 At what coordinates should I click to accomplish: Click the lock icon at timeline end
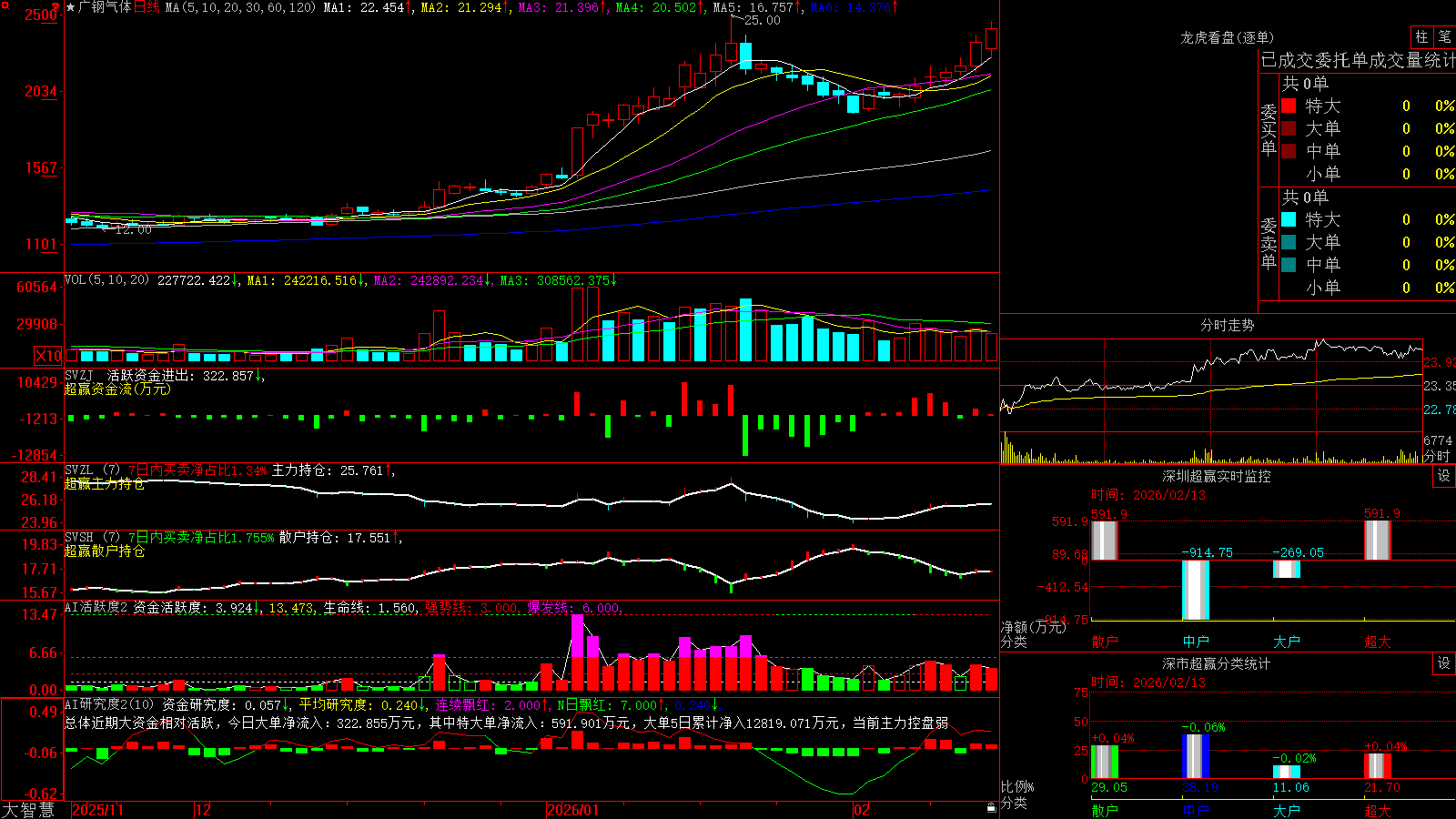[991, 808]
